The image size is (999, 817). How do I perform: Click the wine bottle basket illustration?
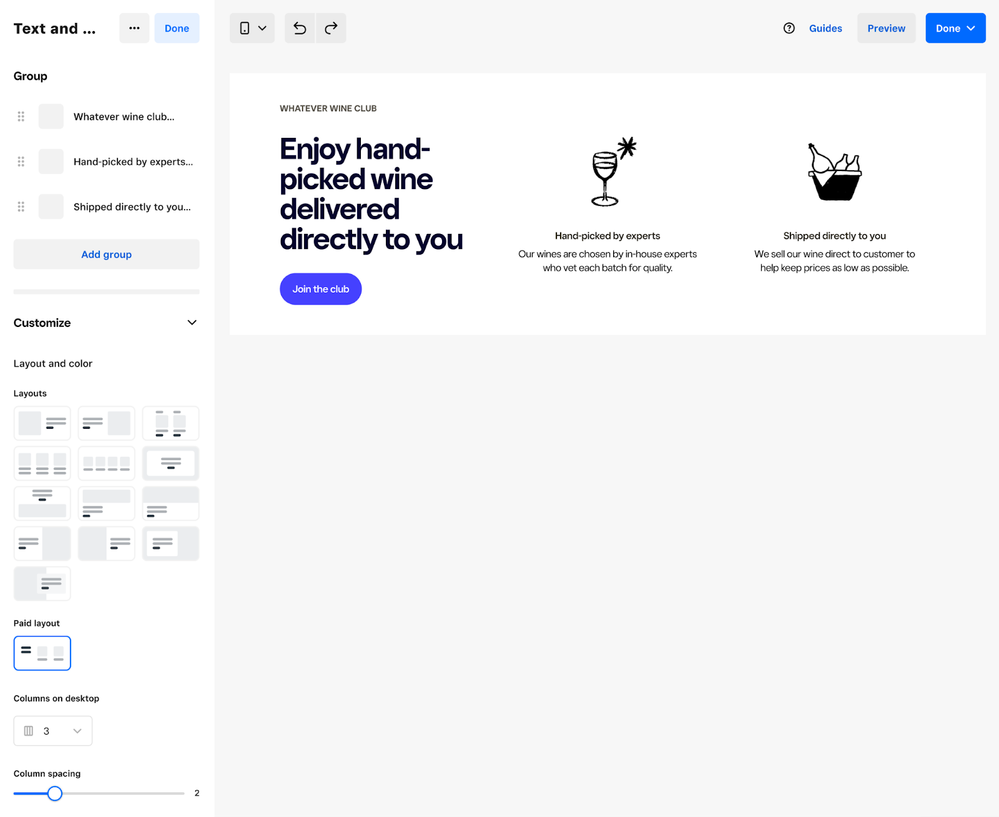pyautogui.click(x=834, y=172)
